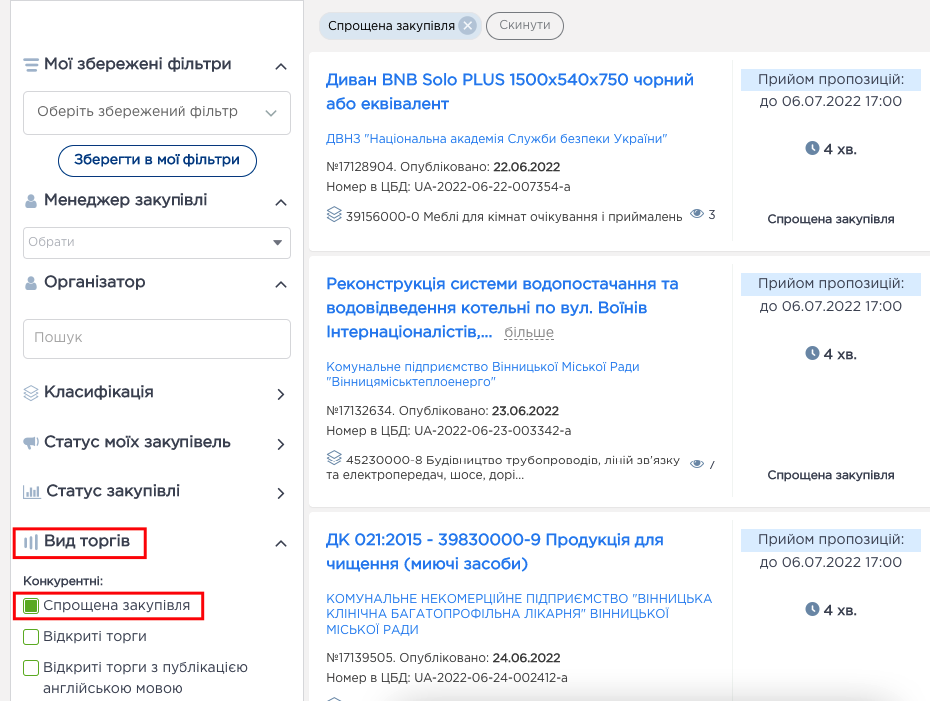
Task: Type in the Організатор Пошук field
Action: [x=156, y=339]
